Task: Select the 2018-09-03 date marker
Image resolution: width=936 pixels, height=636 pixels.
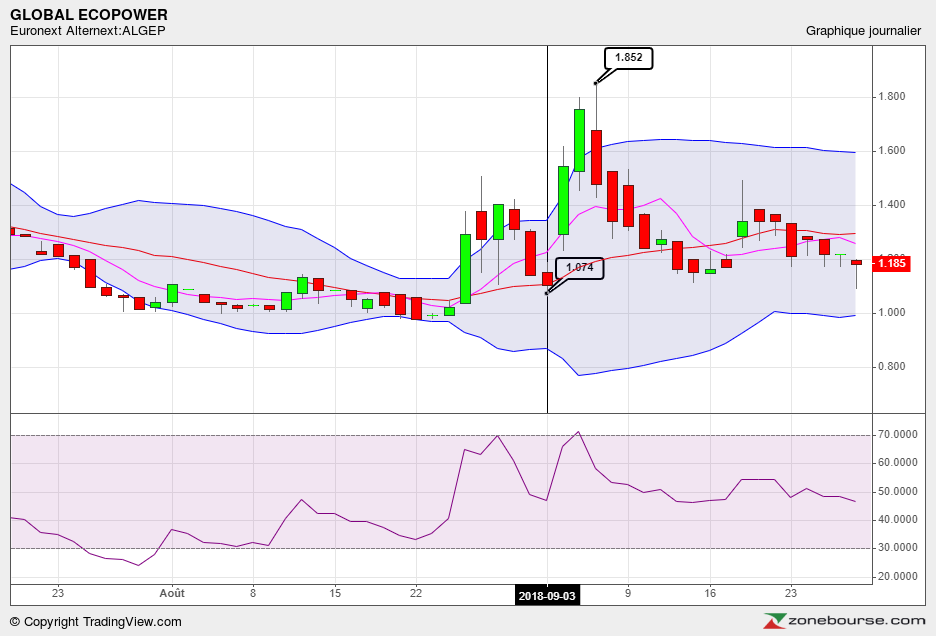Action: tap(547, 596)
